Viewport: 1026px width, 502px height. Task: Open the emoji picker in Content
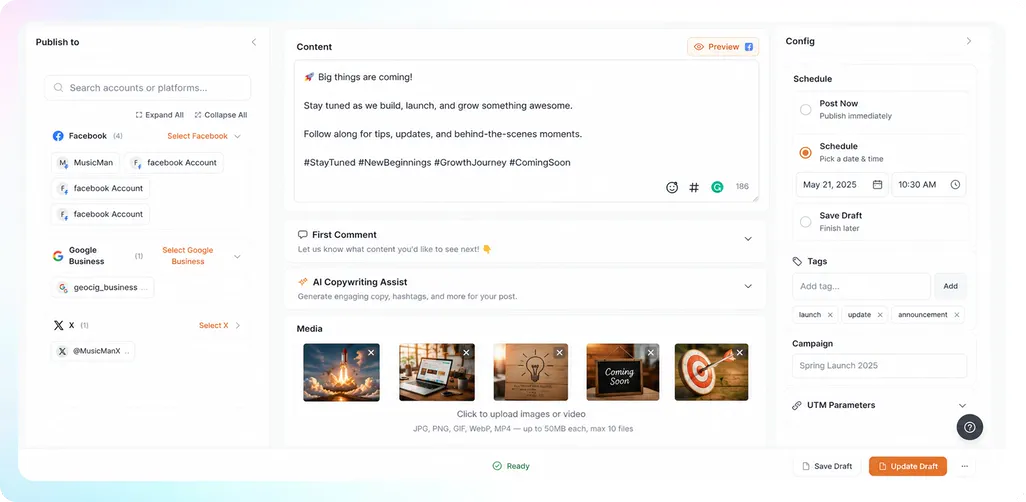tap(672, 187)
